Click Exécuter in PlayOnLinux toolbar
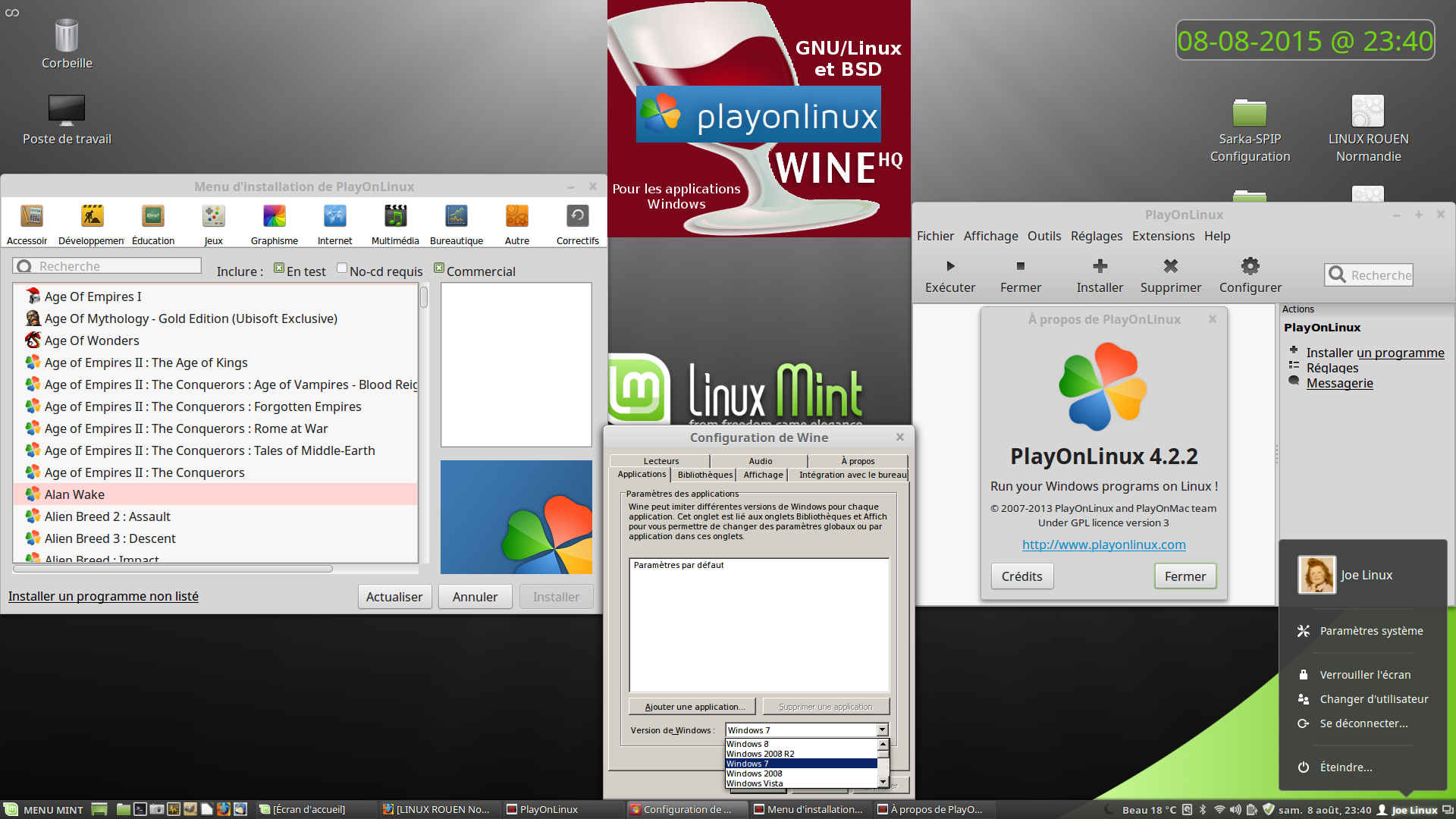The height and width of the screenshot is (819, 1456). pyautogui.click(x=950, y=276)
